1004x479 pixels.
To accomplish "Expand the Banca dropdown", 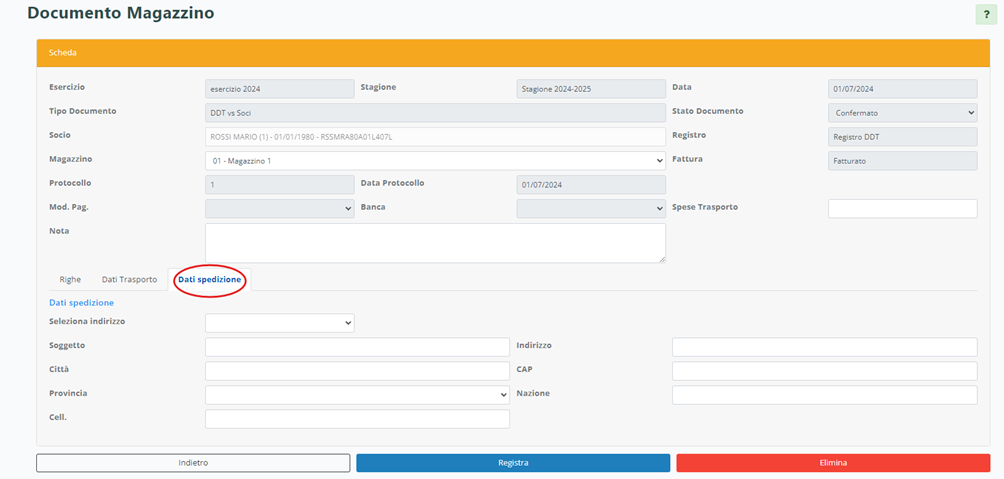I will point(590,208).
